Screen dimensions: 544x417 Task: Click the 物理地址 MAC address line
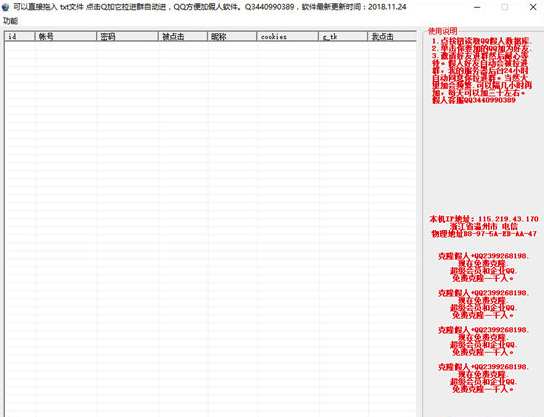(484, 234)
